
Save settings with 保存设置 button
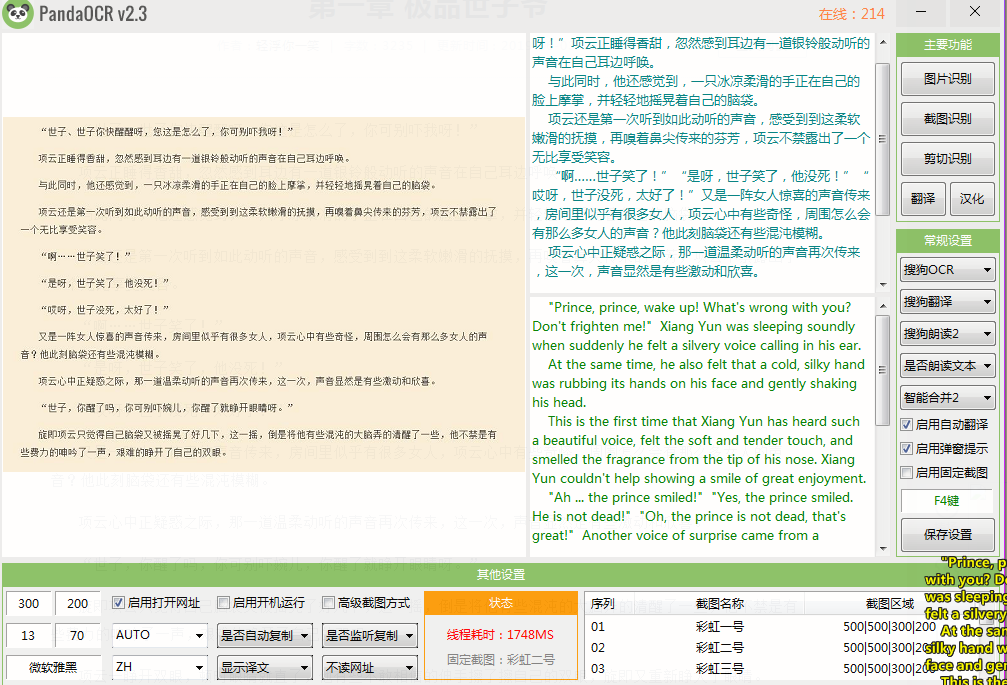tap(947, 535)
